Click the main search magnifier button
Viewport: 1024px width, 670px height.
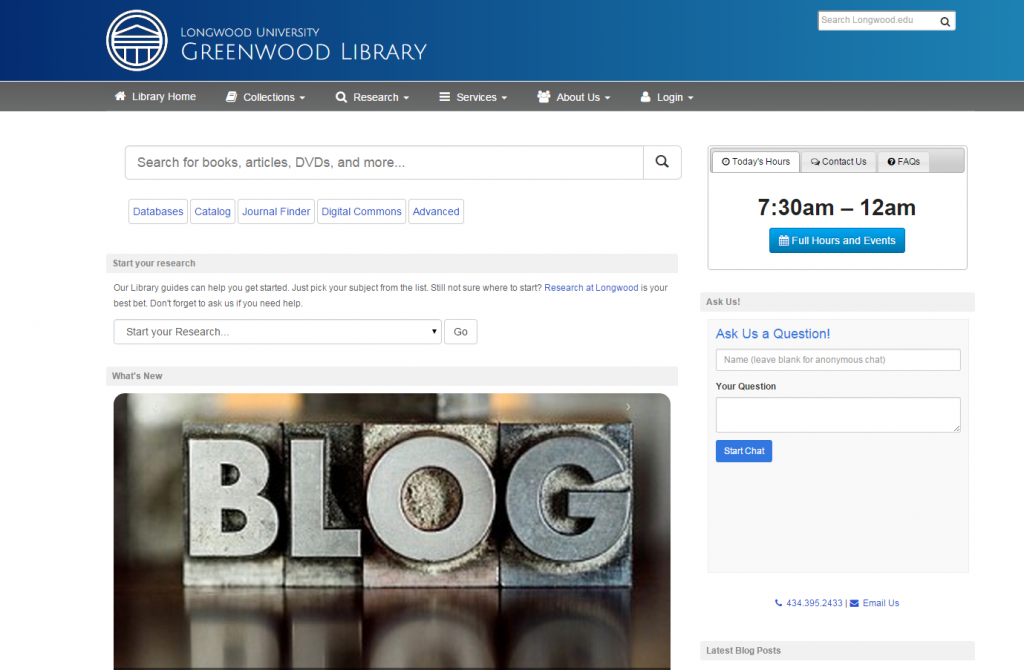click(x=662, y=162)
